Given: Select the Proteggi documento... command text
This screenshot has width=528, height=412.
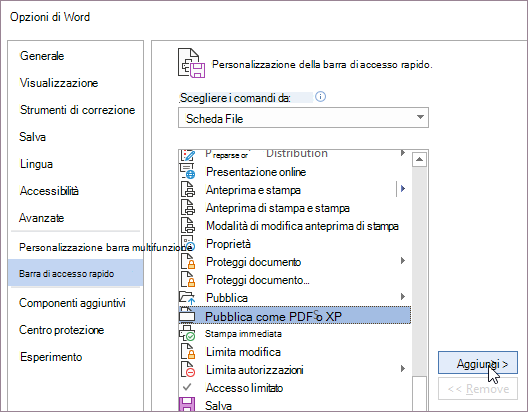Looking at the screenshot, I should (258, 280).
